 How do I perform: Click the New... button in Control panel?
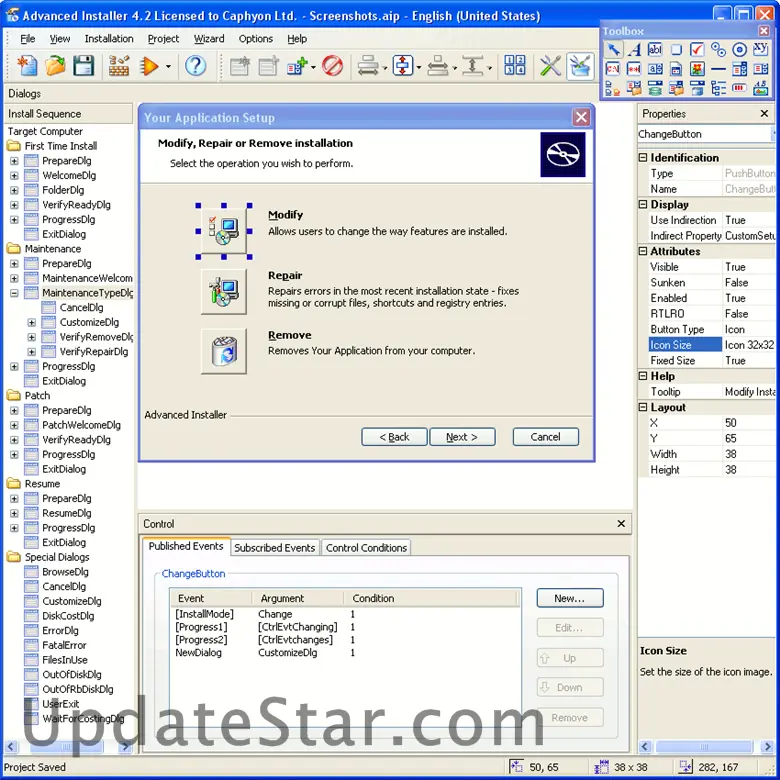[570, 598]
